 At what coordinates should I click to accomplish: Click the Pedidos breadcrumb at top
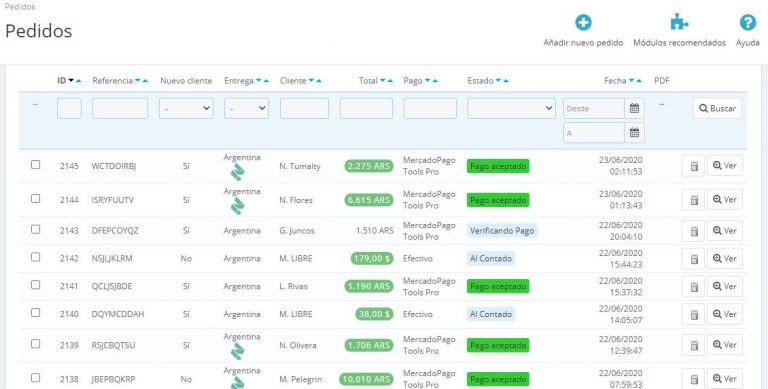click(20, 7)
